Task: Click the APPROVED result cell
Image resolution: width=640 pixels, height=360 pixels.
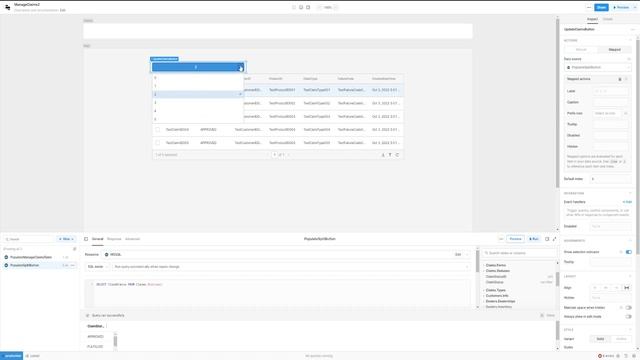Action: 96,337
